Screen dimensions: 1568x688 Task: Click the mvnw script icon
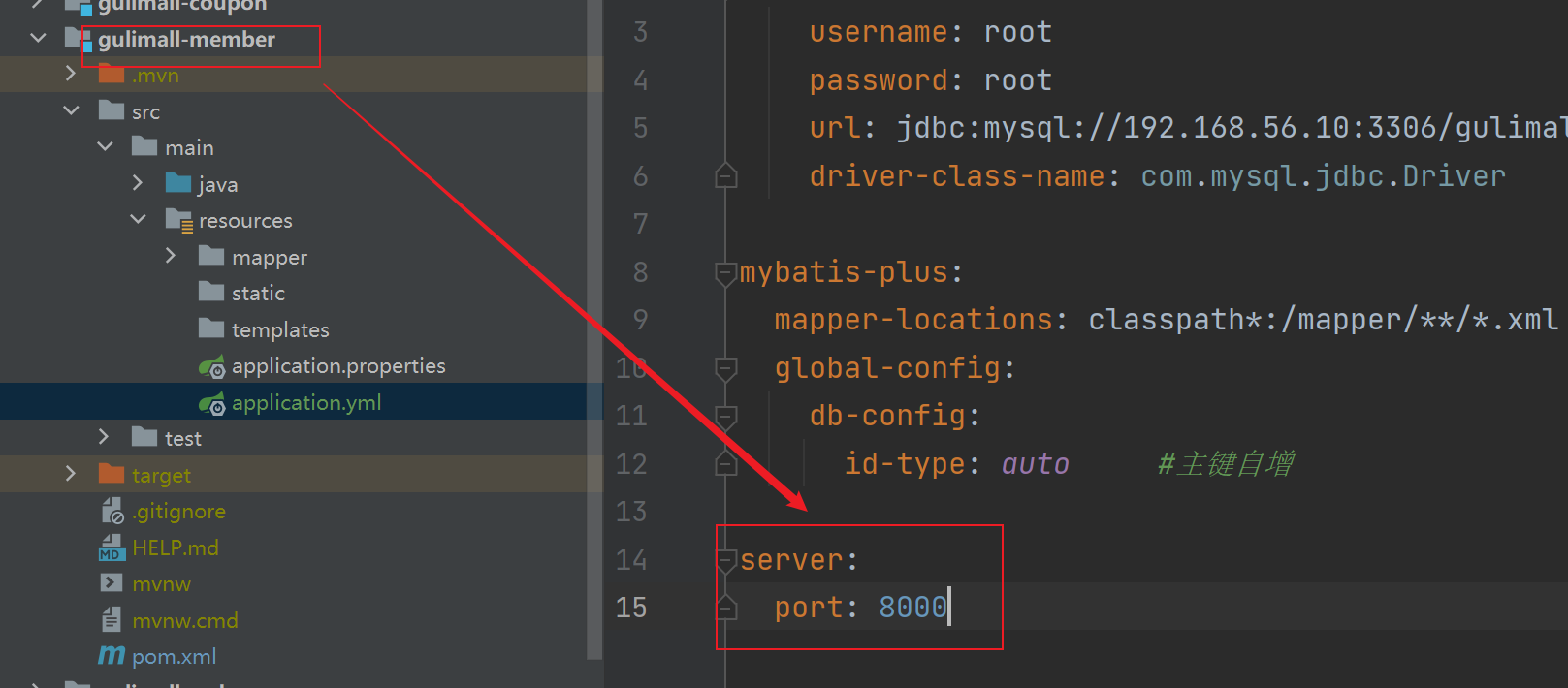pyautogui.click(x=112, y=583)
